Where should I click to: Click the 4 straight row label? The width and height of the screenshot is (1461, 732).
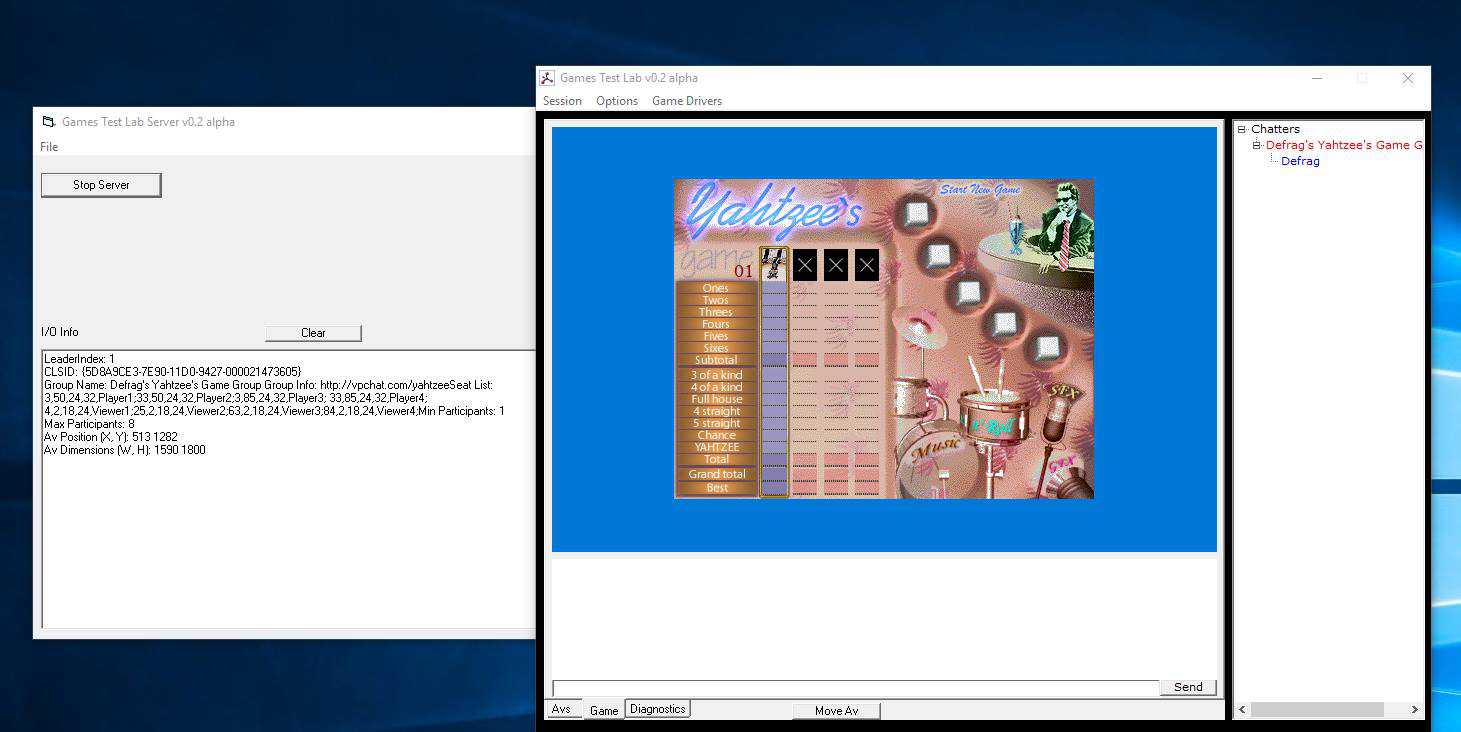(716, 411)
